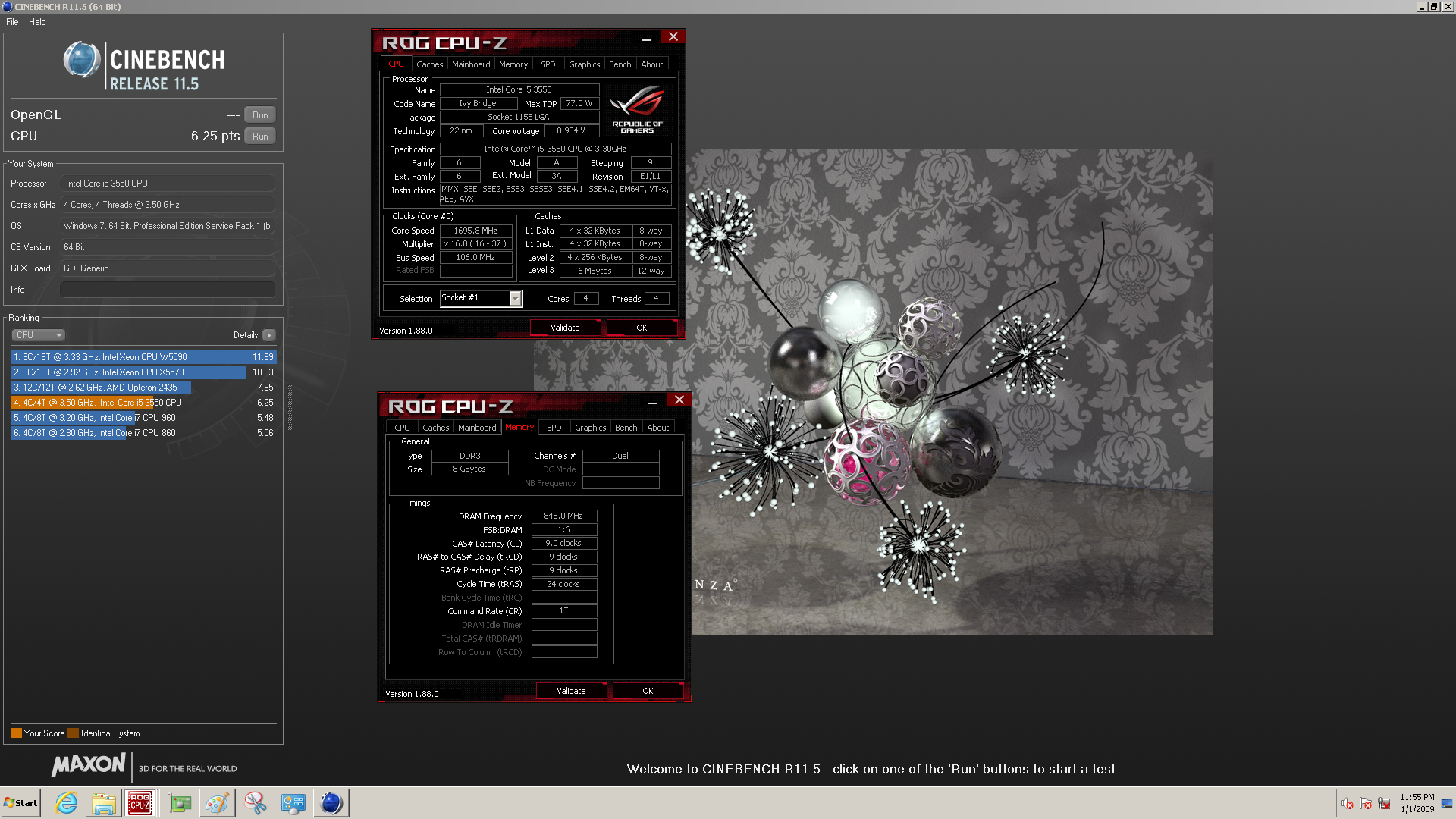
Task: Run the OpenGL benchmark
Action: [x=260, y=115]
